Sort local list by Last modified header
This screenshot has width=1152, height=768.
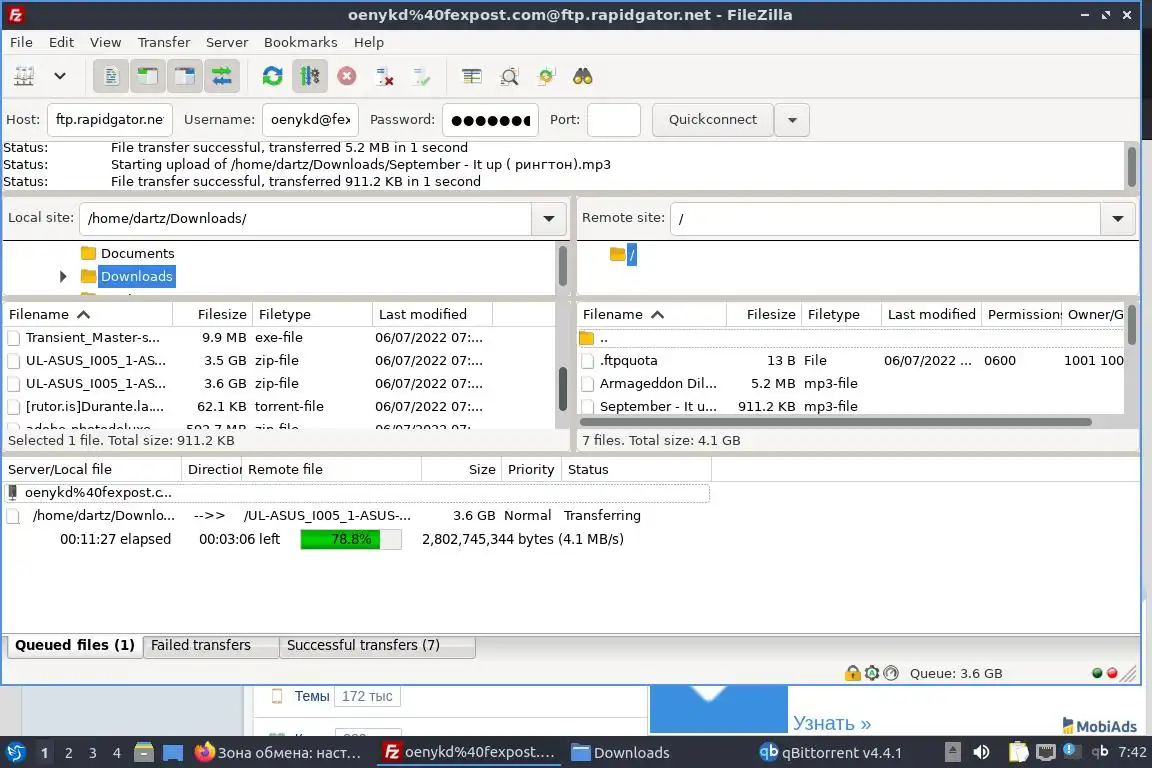click(433, 315)
